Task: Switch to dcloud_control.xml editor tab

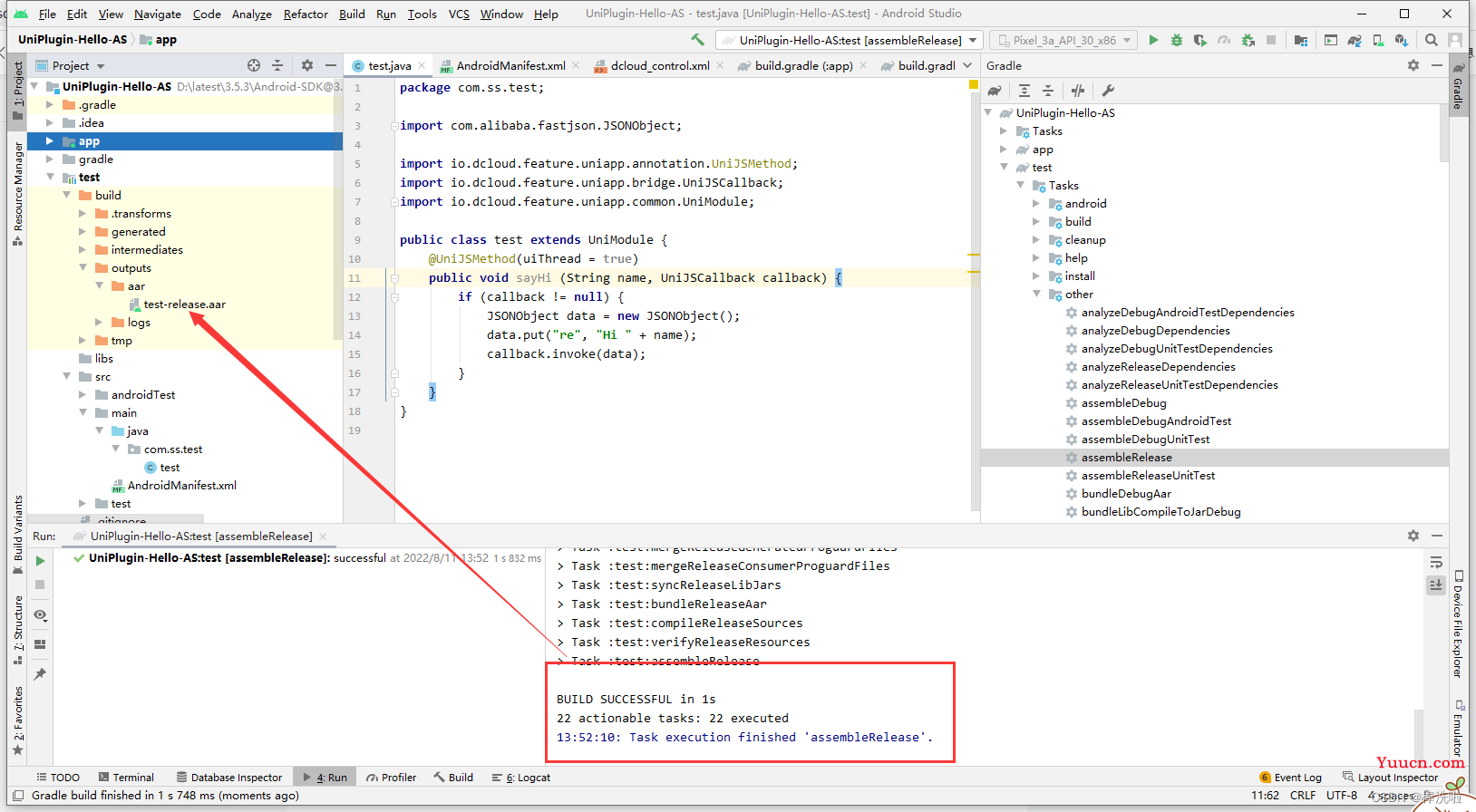Action: coord(660,65)
